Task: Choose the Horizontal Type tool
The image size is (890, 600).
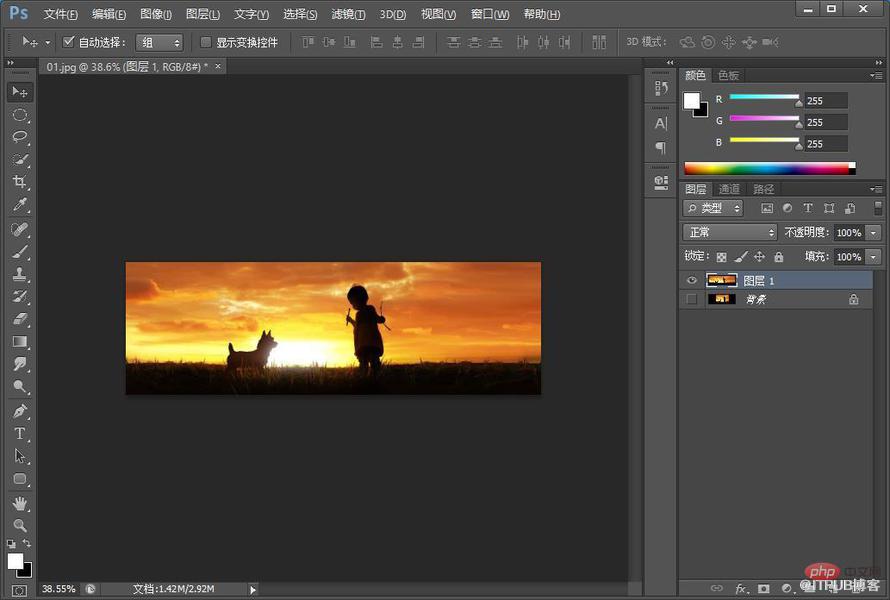Action: 20,434
